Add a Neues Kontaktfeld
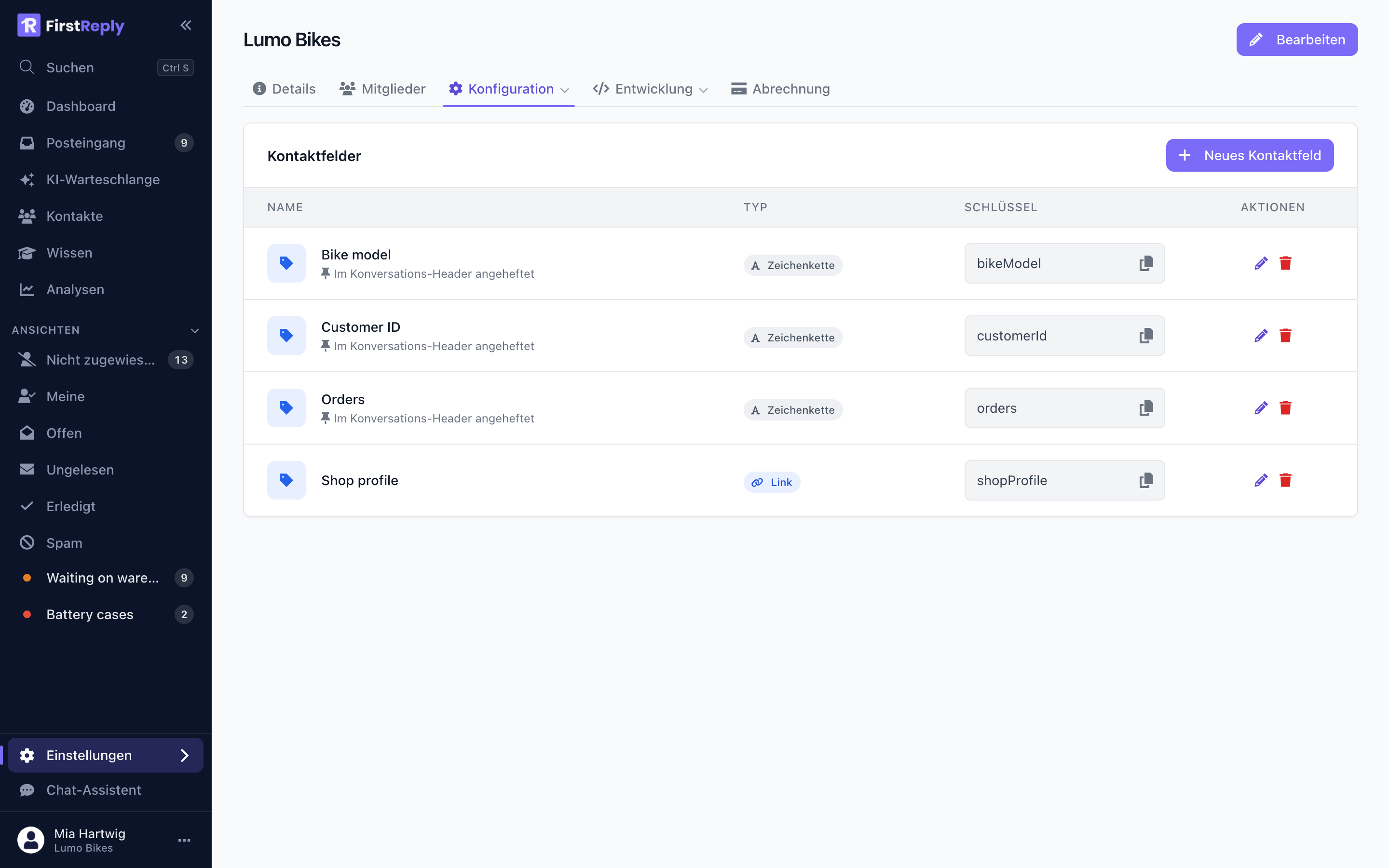1389x868 pixels. tap(1250, 156)
